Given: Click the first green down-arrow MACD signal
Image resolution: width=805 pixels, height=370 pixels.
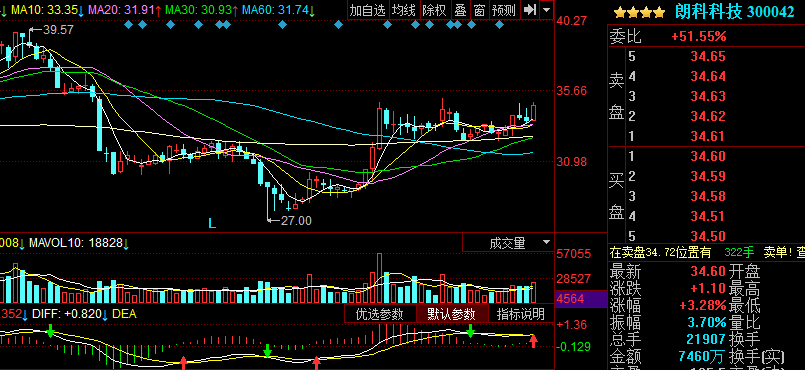Looking at the screenshot, I should coord(50,330).
